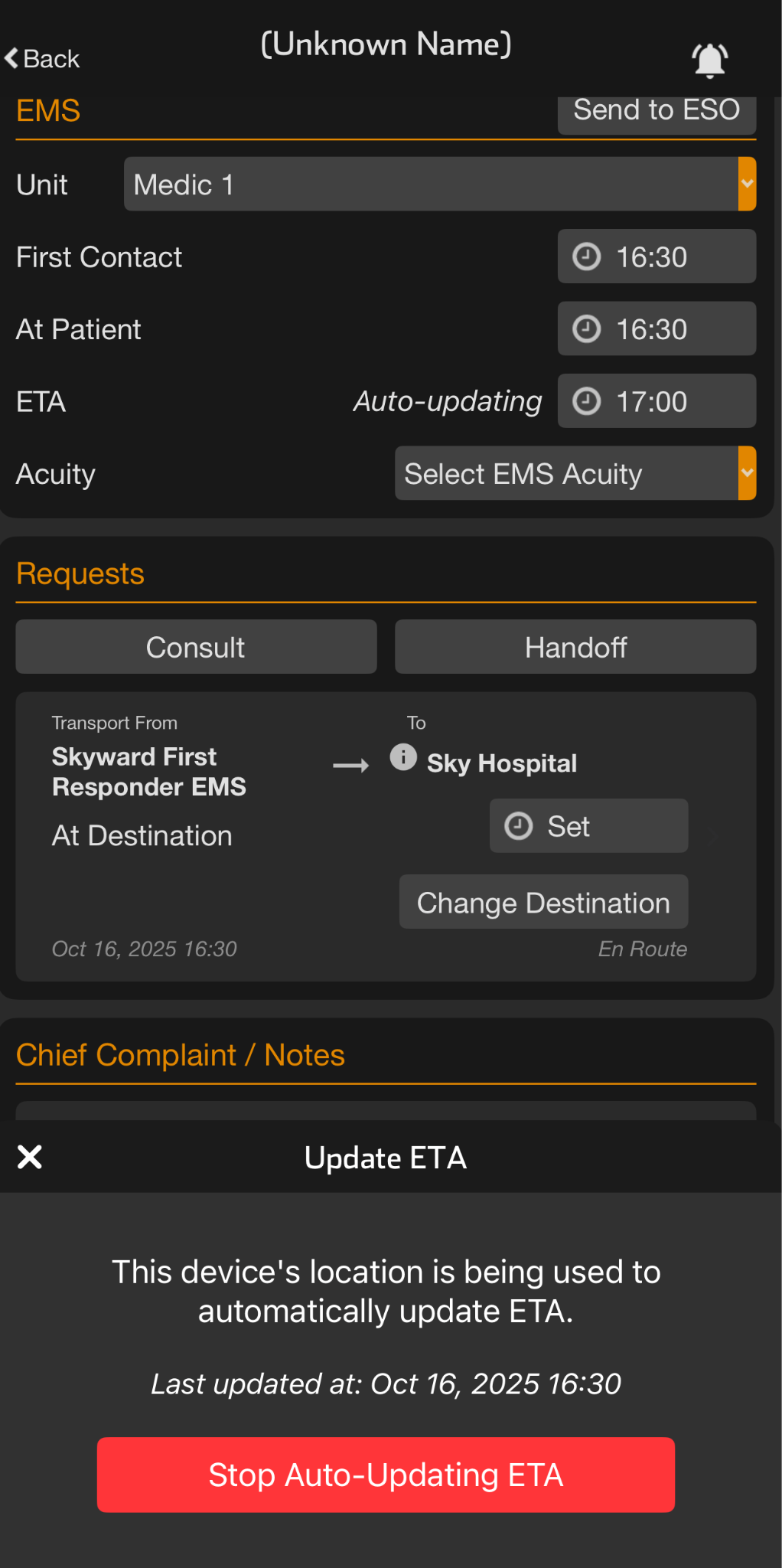Expand Unit selector orange arrow
The image size is (782, 1568).
click(x=747, y=185)
